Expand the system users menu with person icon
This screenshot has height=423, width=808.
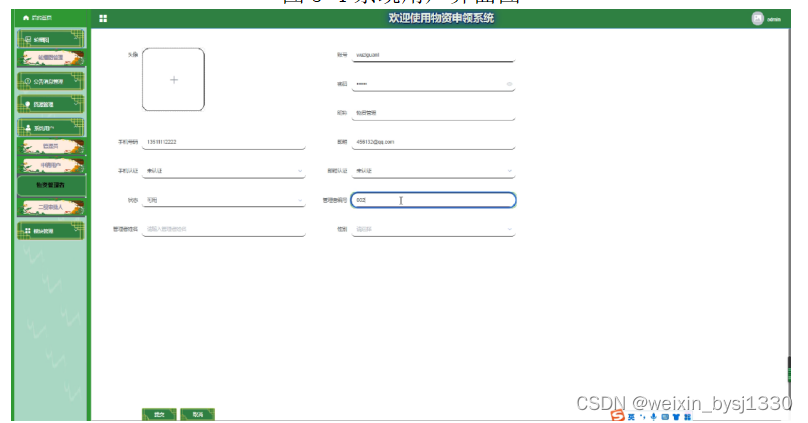pyautogui.click(x=51, y=128)
